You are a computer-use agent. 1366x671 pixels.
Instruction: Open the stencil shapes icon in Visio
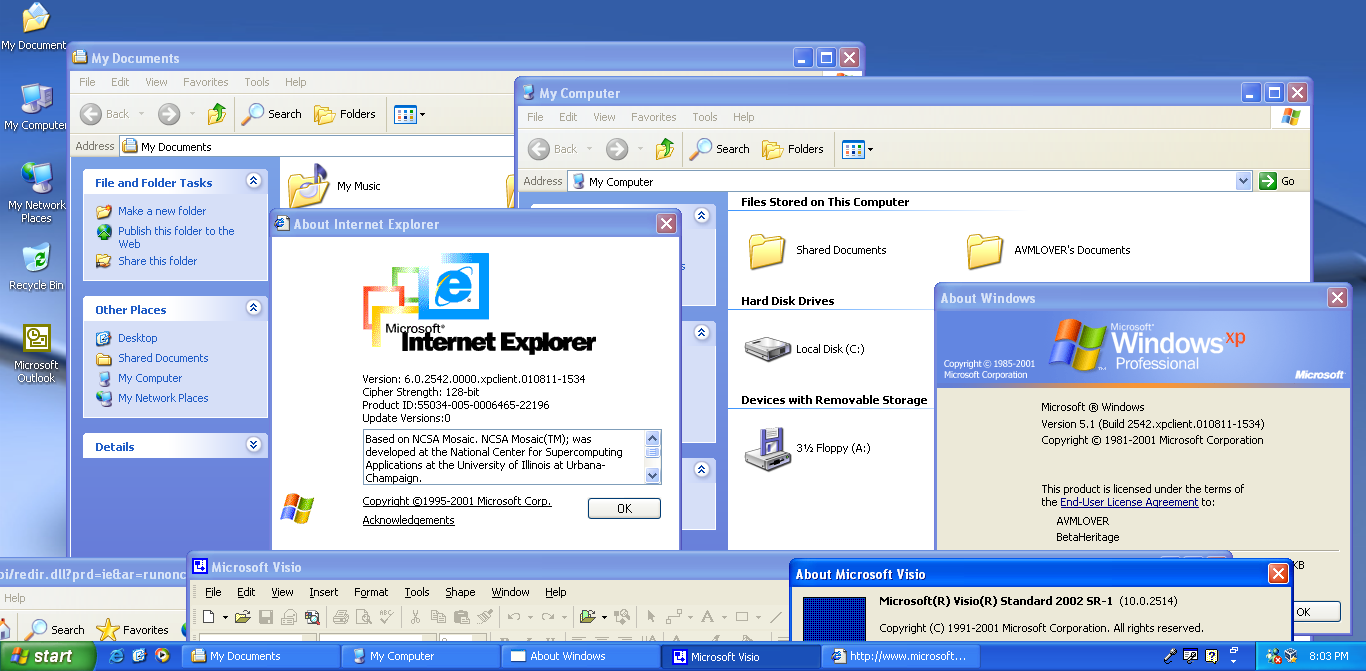[x=588, y=617]
